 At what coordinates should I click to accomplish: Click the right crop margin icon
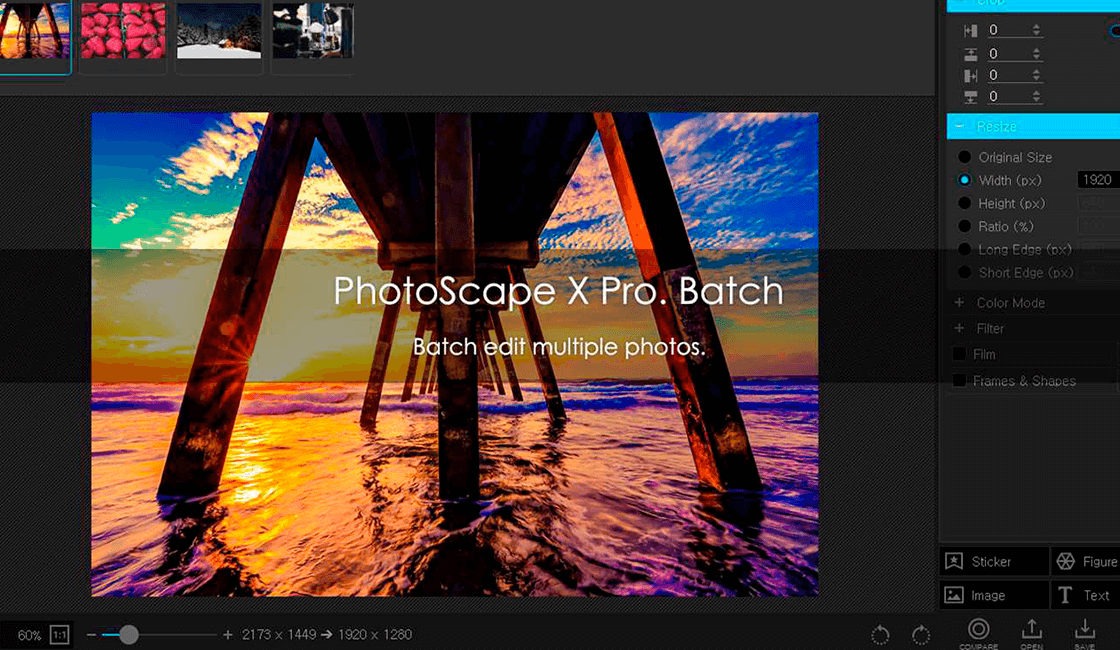(x=970, y=76)
